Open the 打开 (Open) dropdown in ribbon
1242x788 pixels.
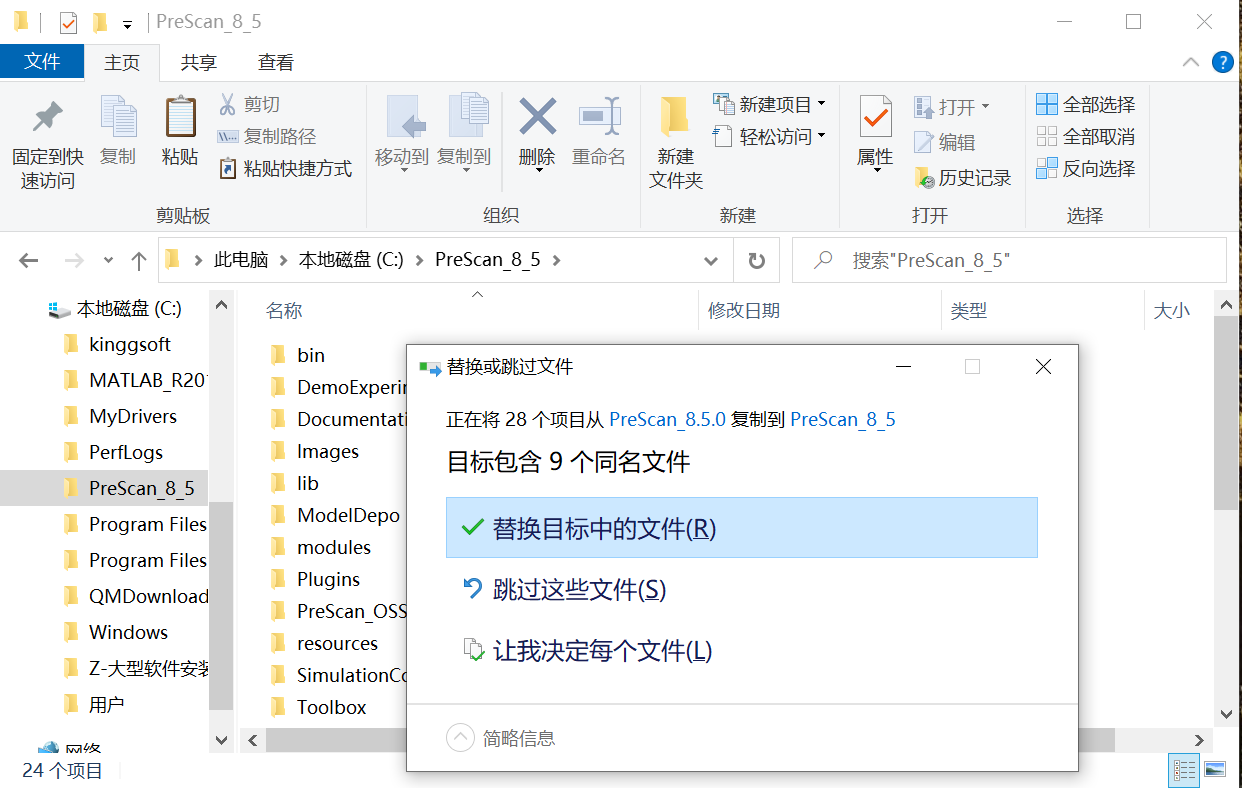point(951,106)
